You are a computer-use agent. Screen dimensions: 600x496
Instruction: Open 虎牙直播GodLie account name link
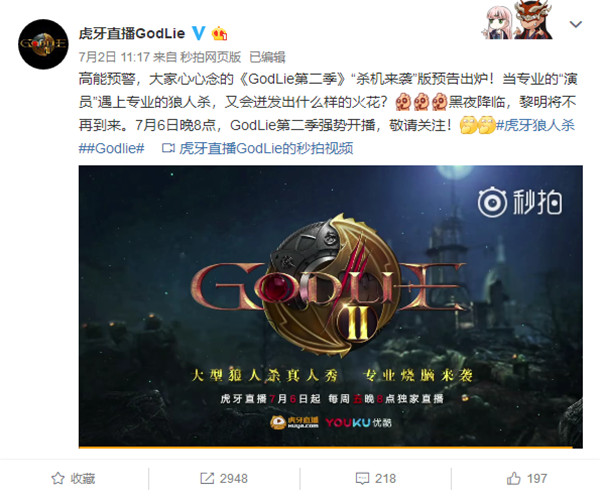[x=132, y=34]
